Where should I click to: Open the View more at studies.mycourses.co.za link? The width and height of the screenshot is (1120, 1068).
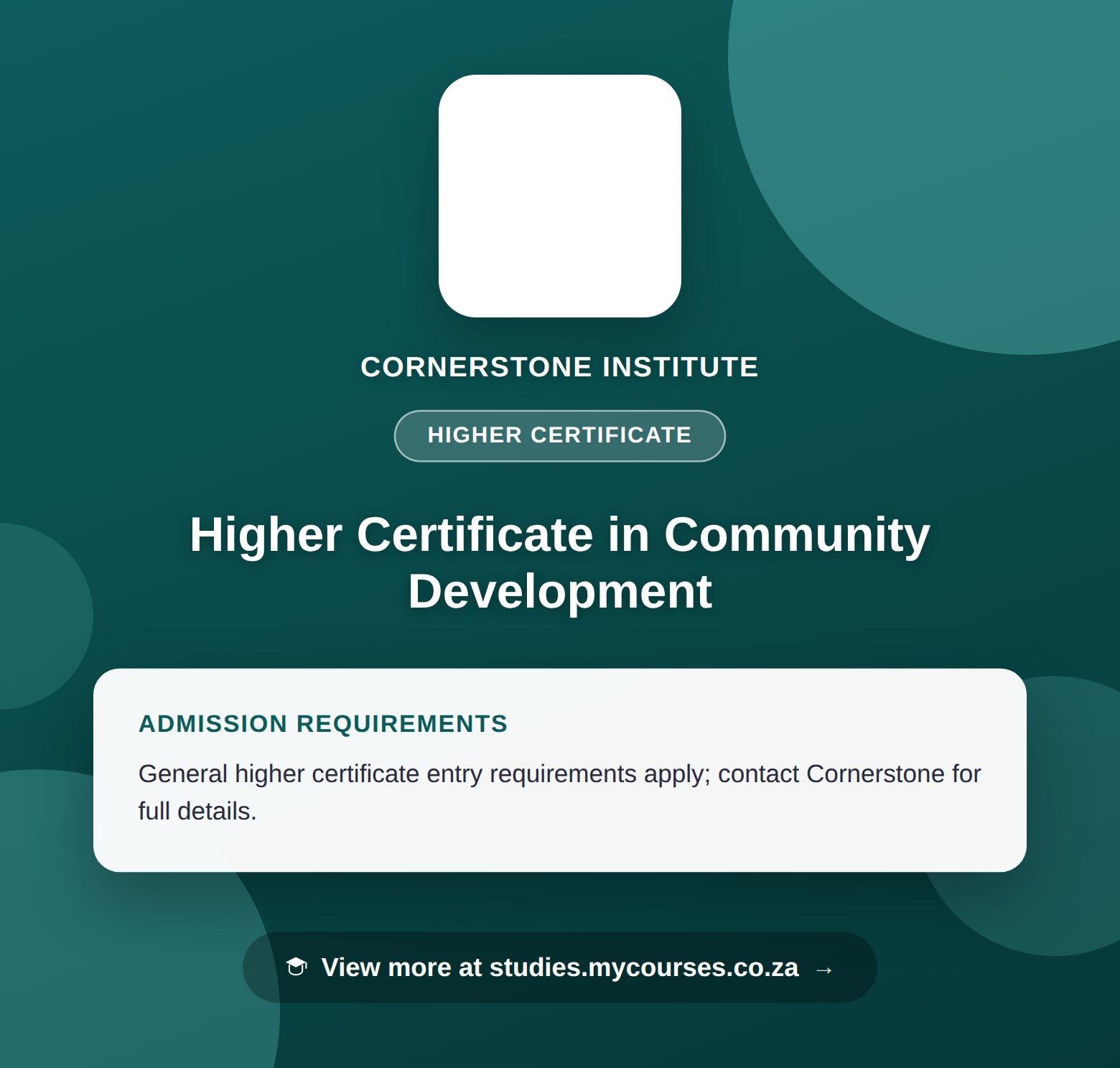(560, 967)
